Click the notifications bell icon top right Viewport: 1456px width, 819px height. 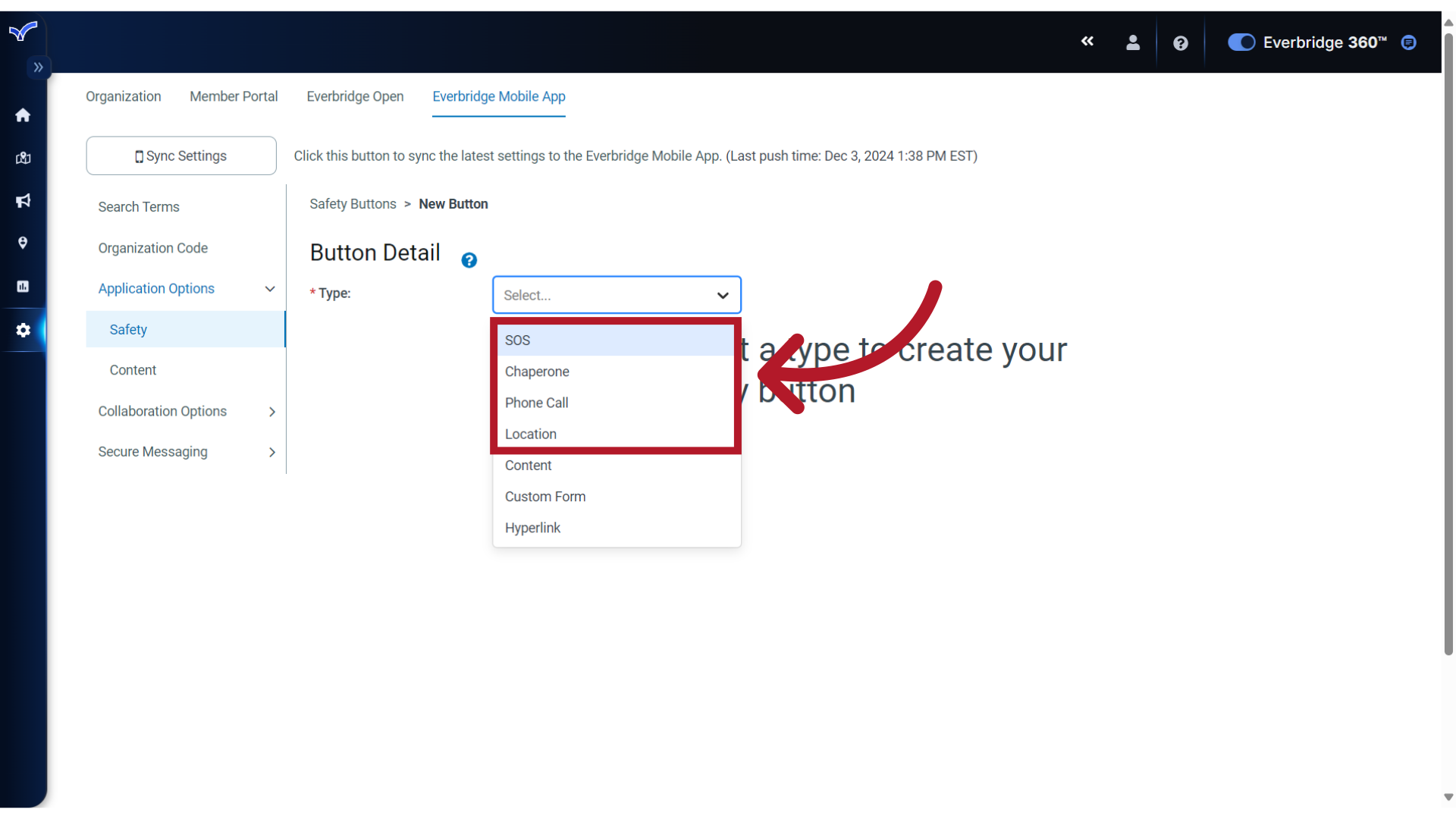click(1409, 42)
